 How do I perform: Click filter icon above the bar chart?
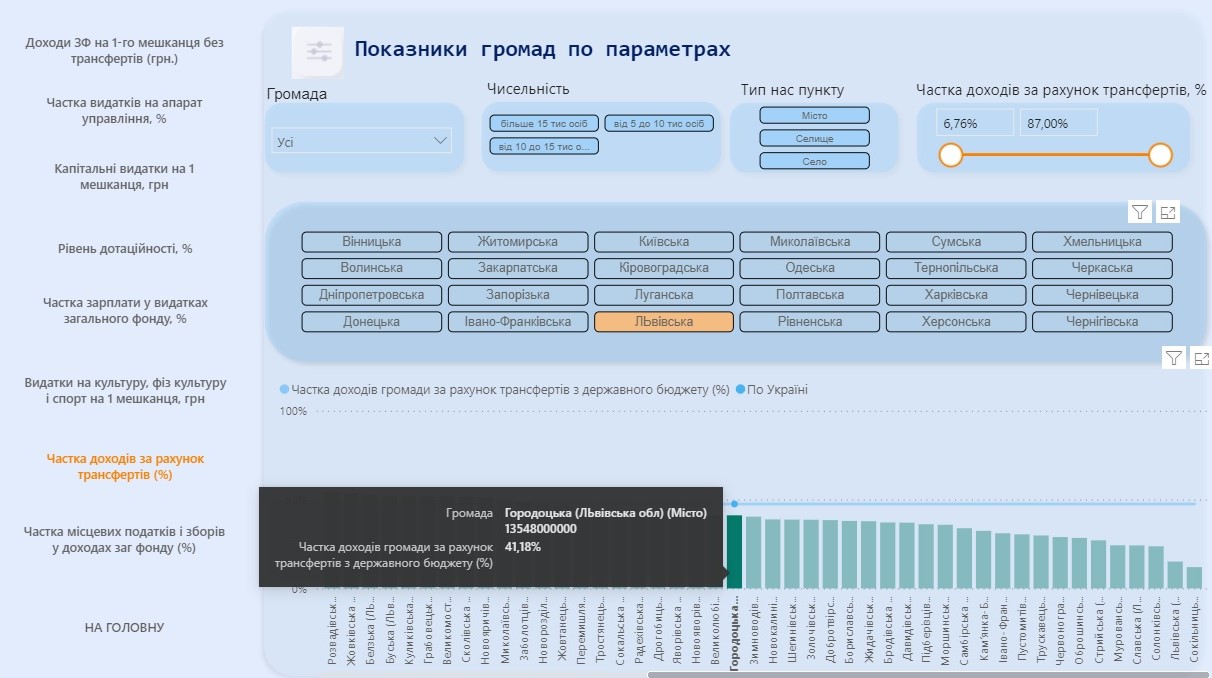point(1174,358)
